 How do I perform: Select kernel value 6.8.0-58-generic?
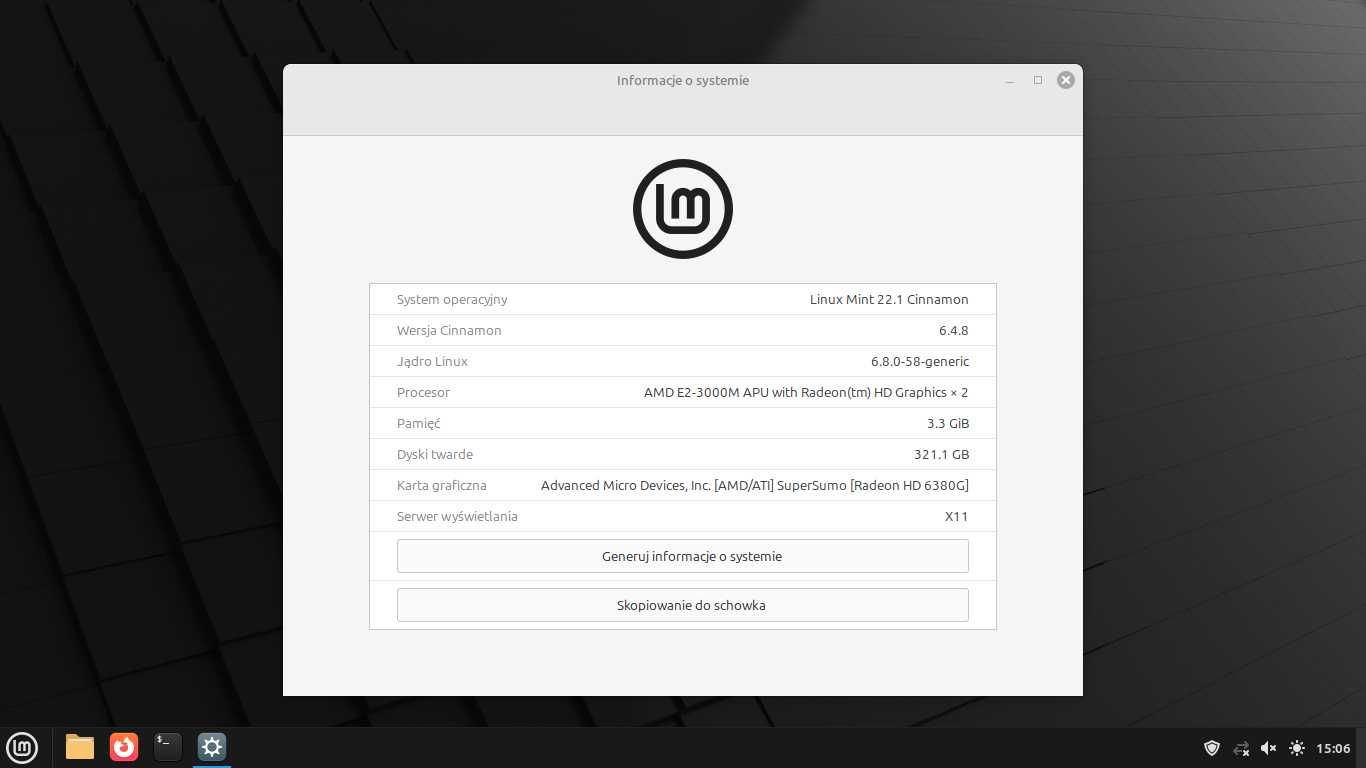point(920,361)
